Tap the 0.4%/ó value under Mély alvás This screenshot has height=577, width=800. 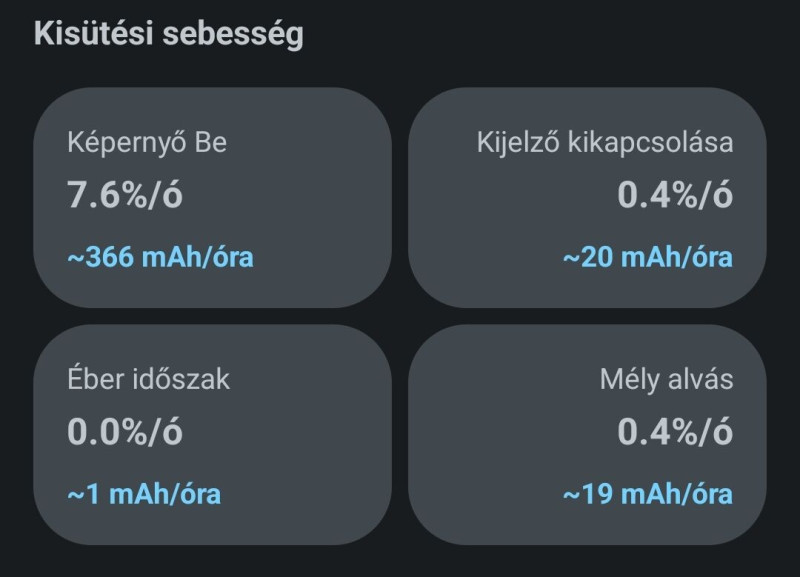(675, 432)
